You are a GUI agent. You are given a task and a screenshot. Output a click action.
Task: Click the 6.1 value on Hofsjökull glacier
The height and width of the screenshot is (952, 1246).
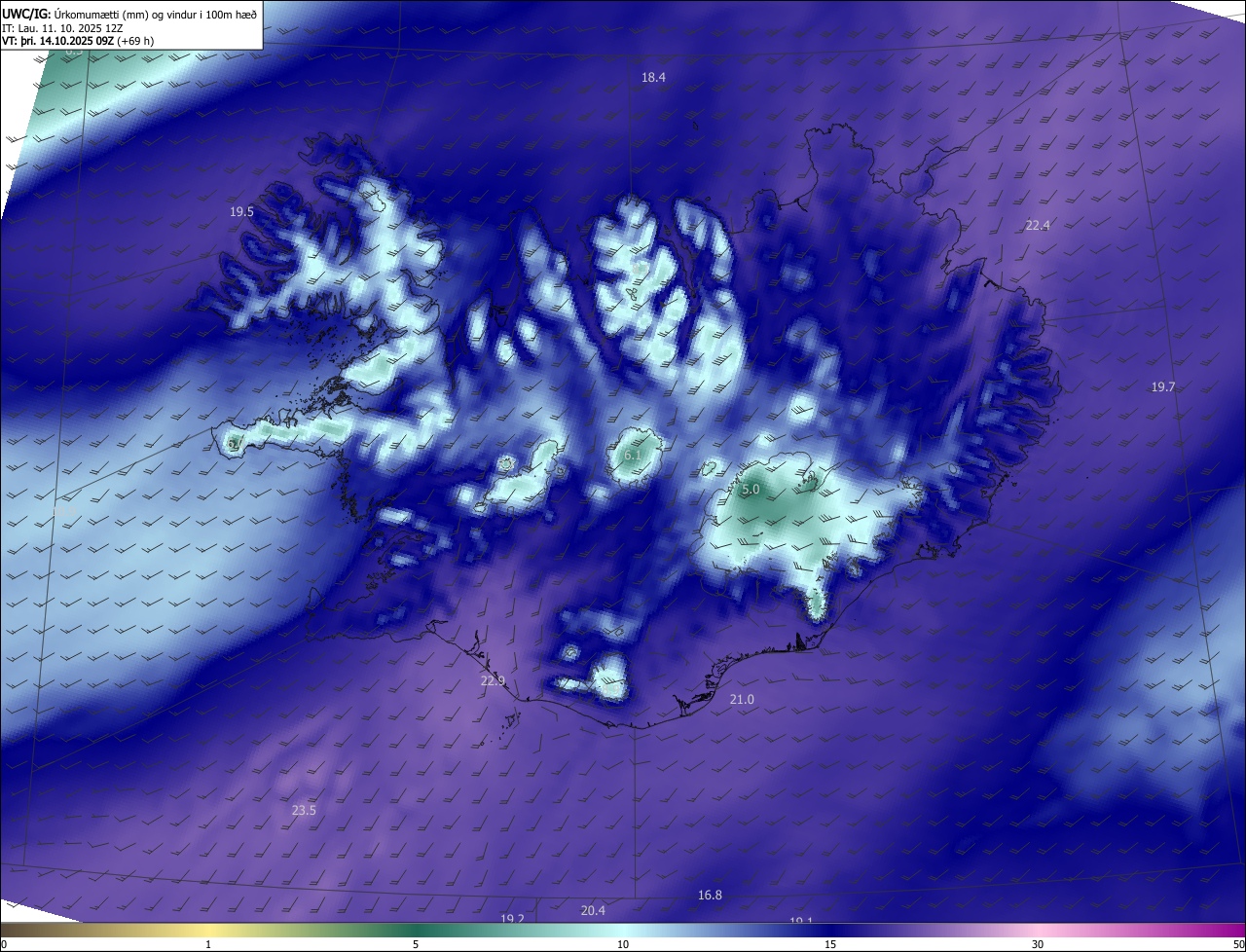click(633, 456)
